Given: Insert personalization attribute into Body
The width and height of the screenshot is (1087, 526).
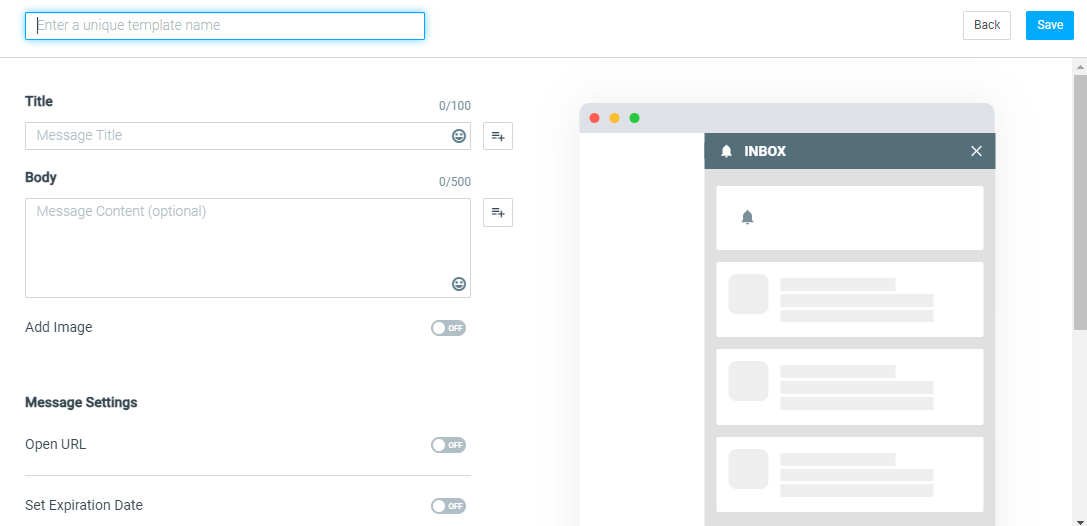Looking at the screenshot, I should click(x=498, y=212).
